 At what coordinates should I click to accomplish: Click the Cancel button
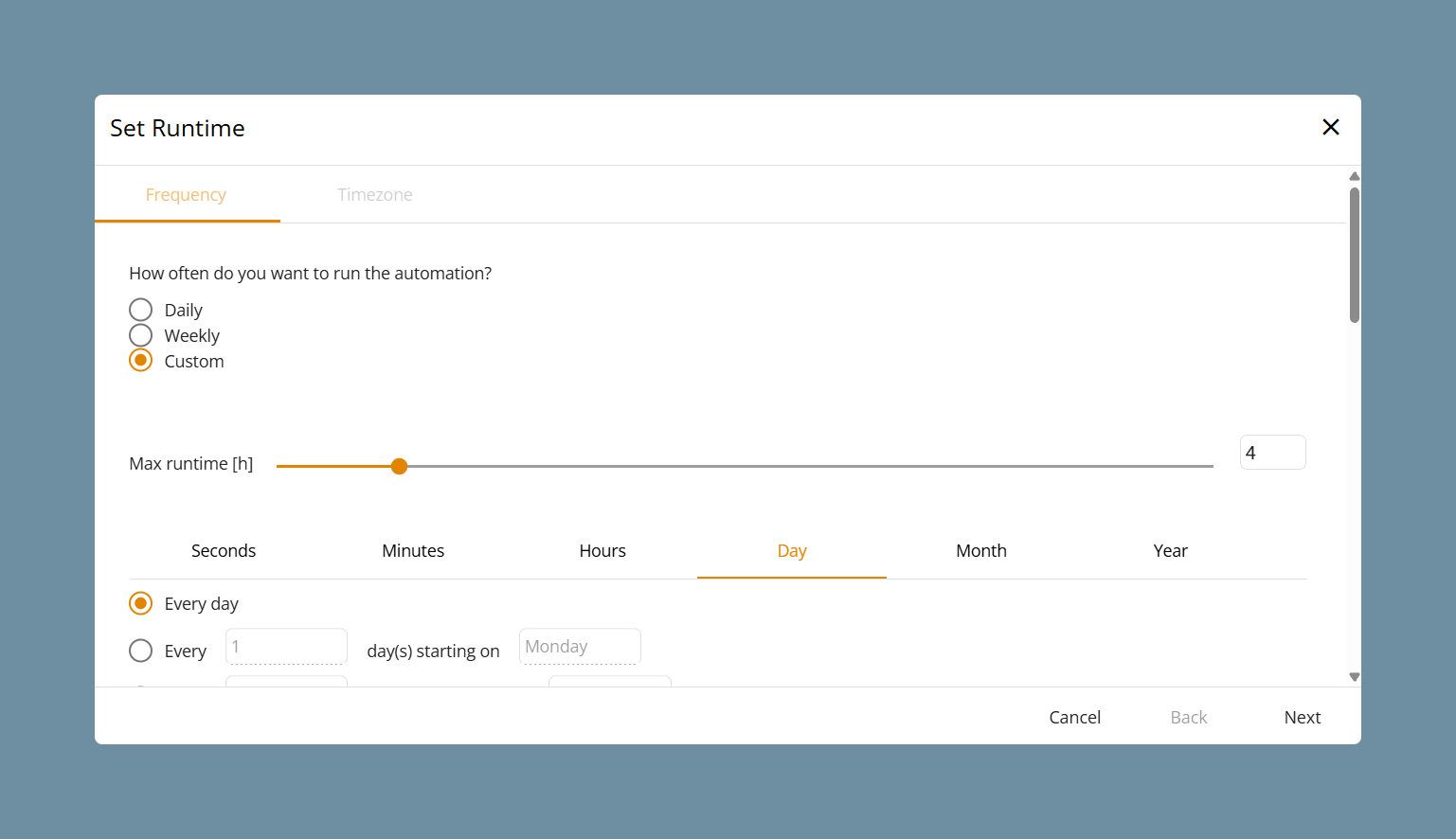[1075, 717]
